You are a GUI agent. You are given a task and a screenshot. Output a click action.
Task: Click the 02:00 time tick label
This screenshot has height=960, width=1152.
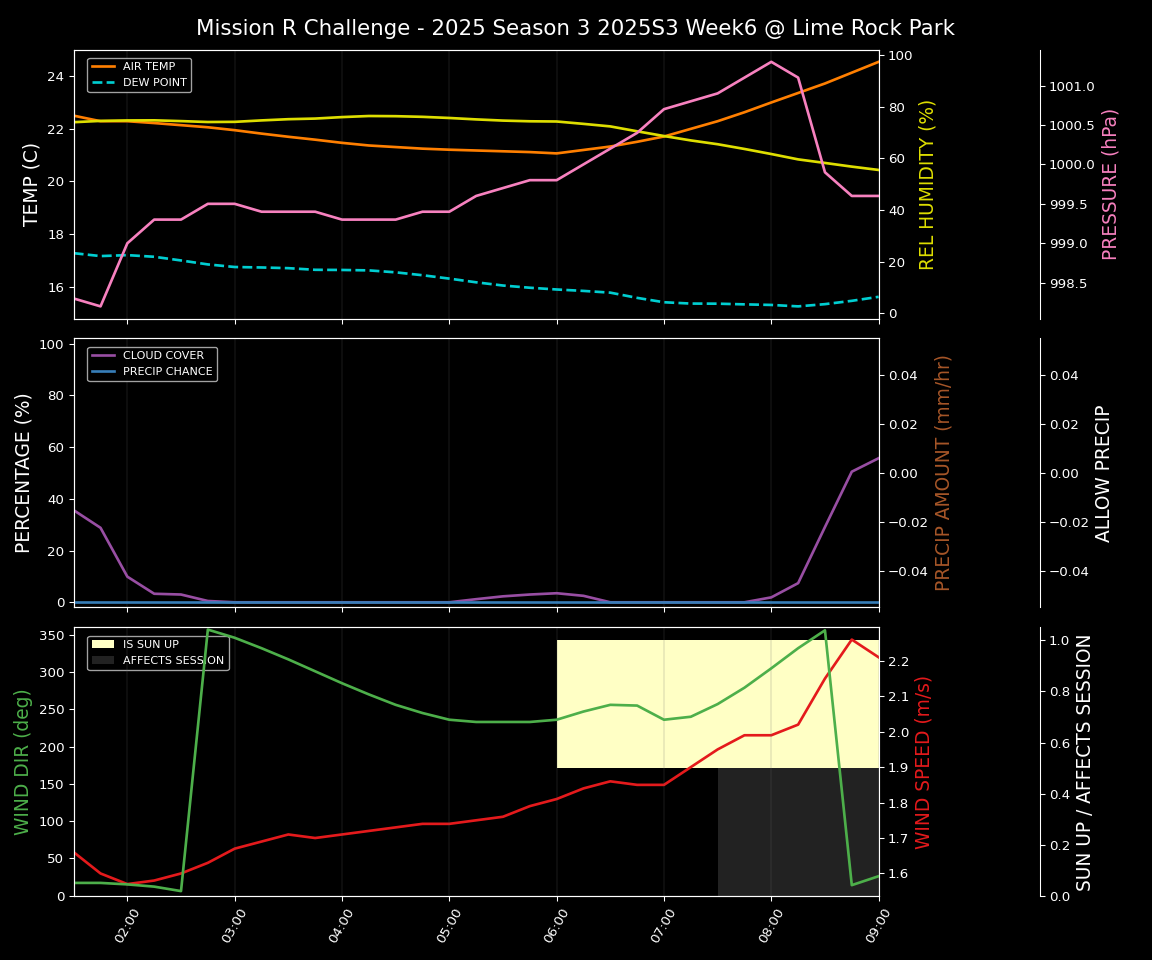pos(127,924)
